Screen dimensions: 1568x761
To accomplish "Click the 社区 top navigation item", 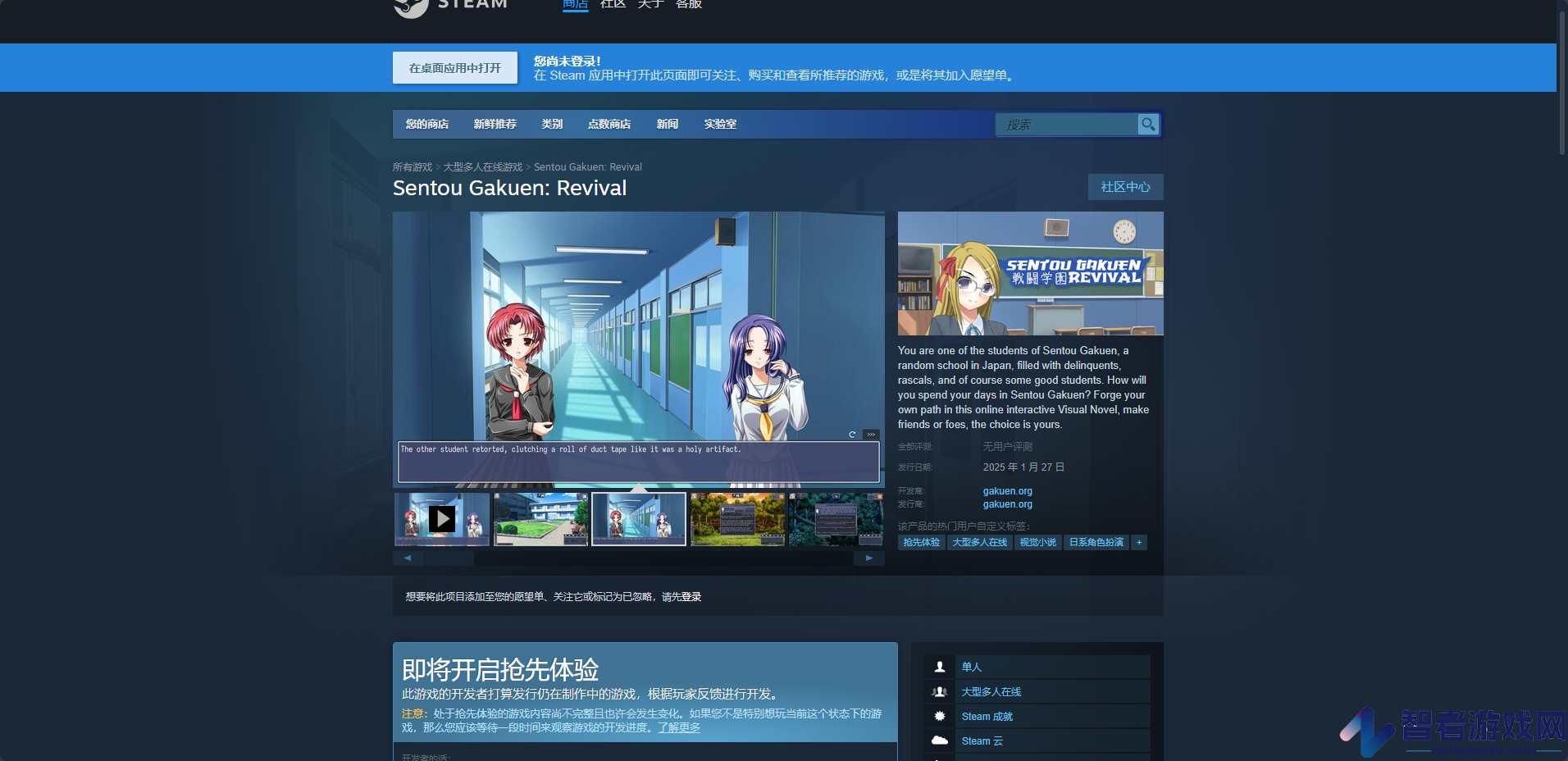I will [613, 4].
